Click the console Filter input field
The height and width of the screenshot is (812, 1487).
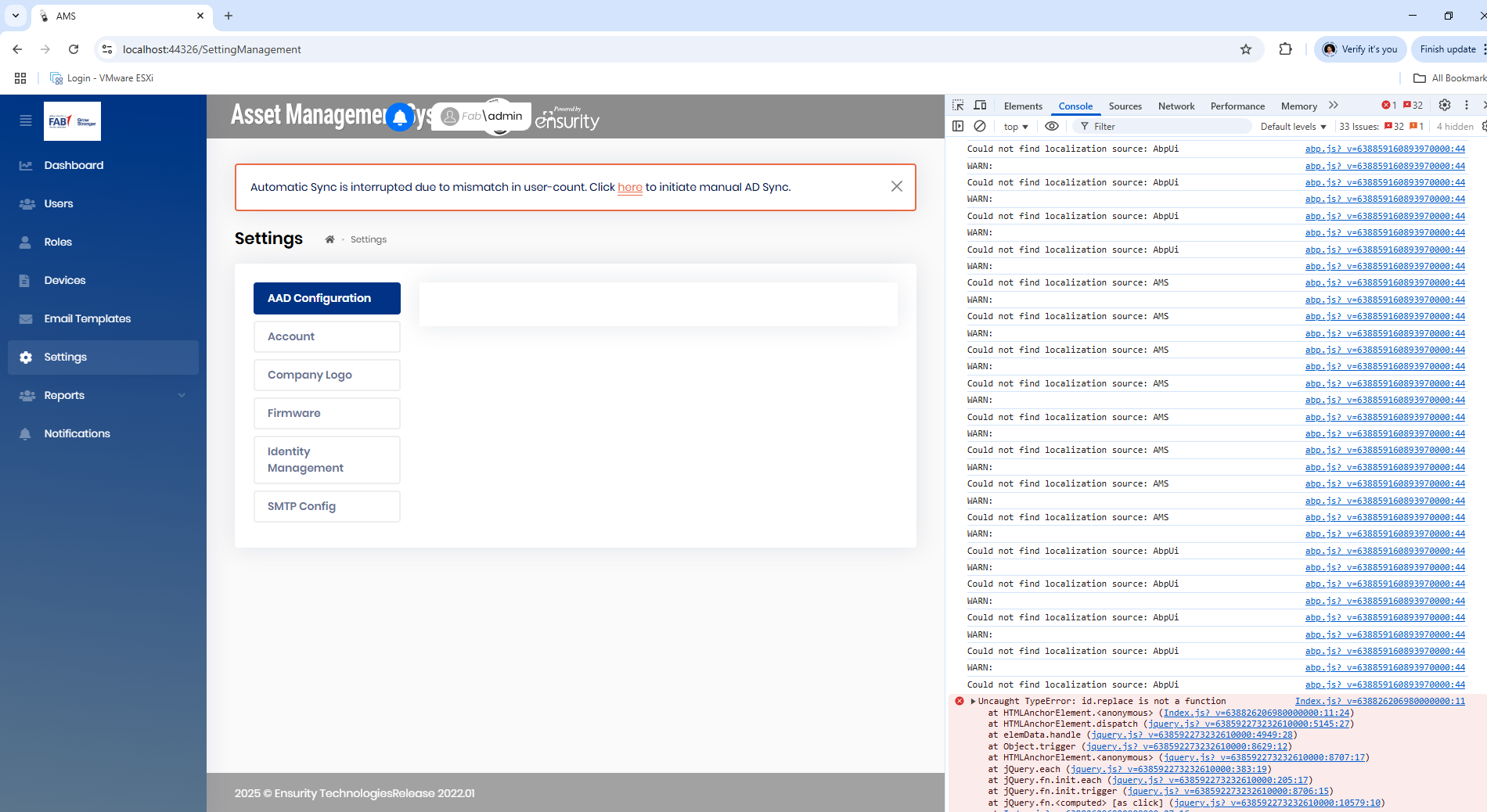click(x=1166, y=127)
